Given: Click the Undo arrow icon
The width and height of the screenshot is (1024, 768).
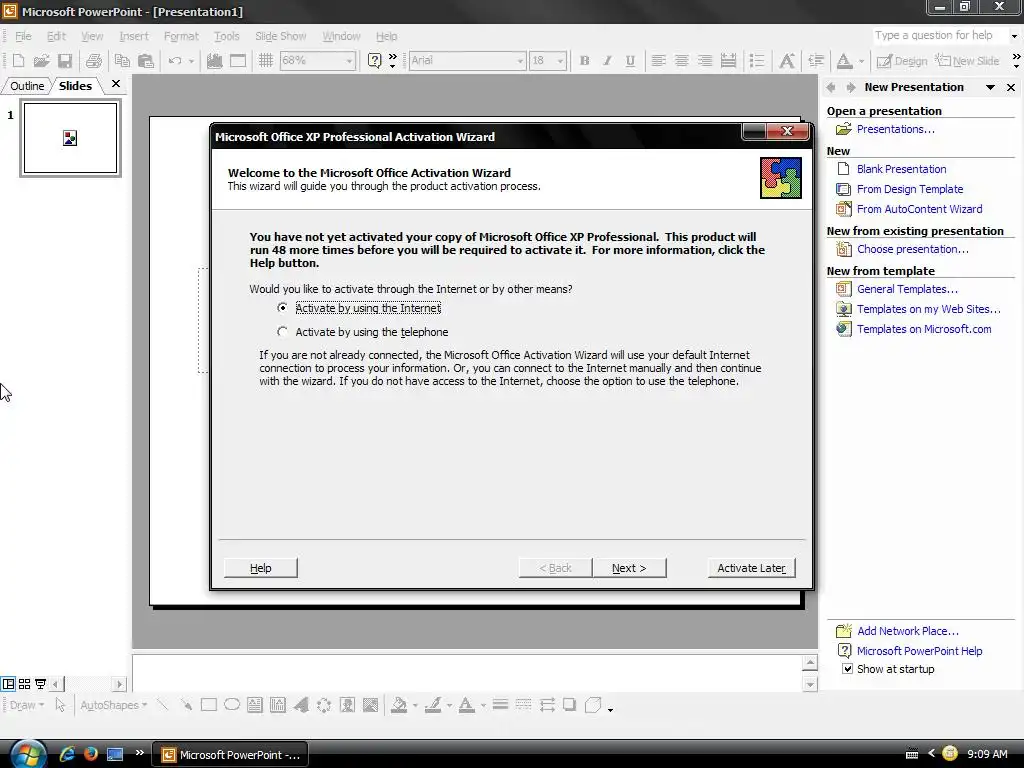Looking at the screenshot, I should pyautogui.click(x=174, y=61).
